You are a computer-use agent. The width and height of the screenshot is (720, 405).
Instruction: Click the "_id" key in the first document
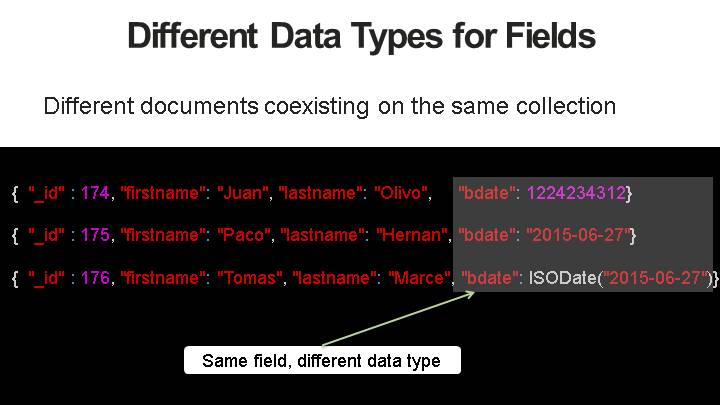click(46, 191)
